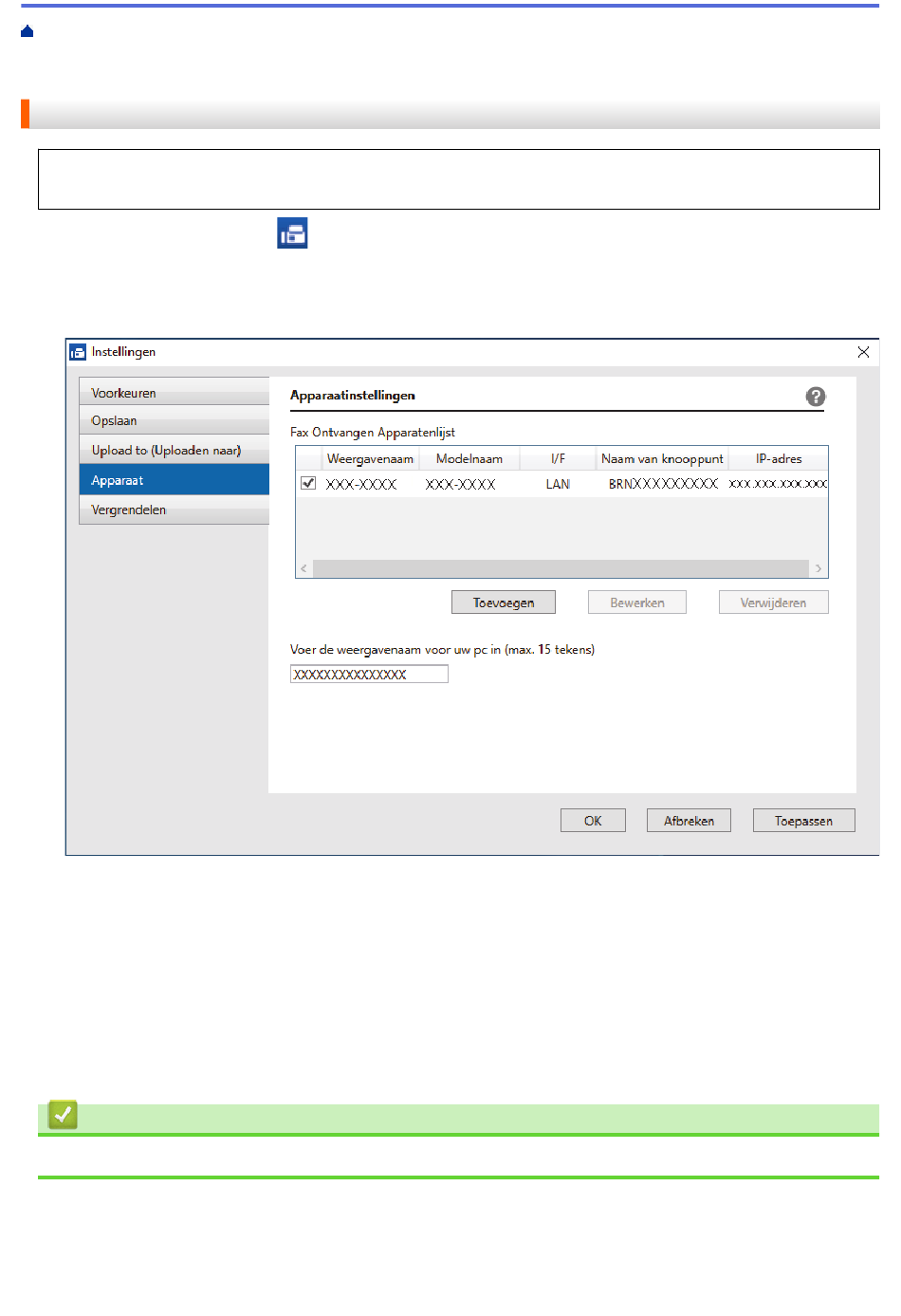Click the Instellingen title bar app icon
Viewport: 901px width, 1316px height.
coord(78,352)
